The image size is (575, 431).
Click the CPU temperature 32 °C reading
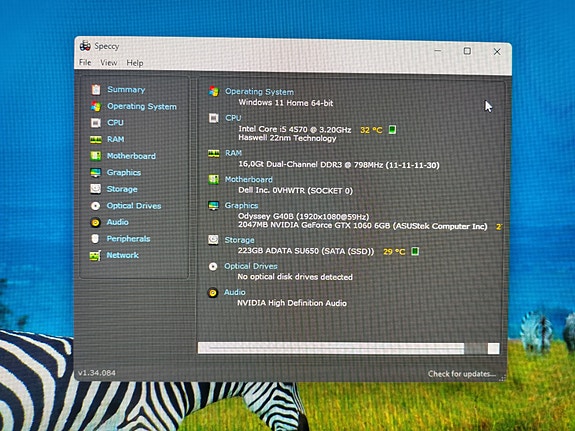coord(371,130)
